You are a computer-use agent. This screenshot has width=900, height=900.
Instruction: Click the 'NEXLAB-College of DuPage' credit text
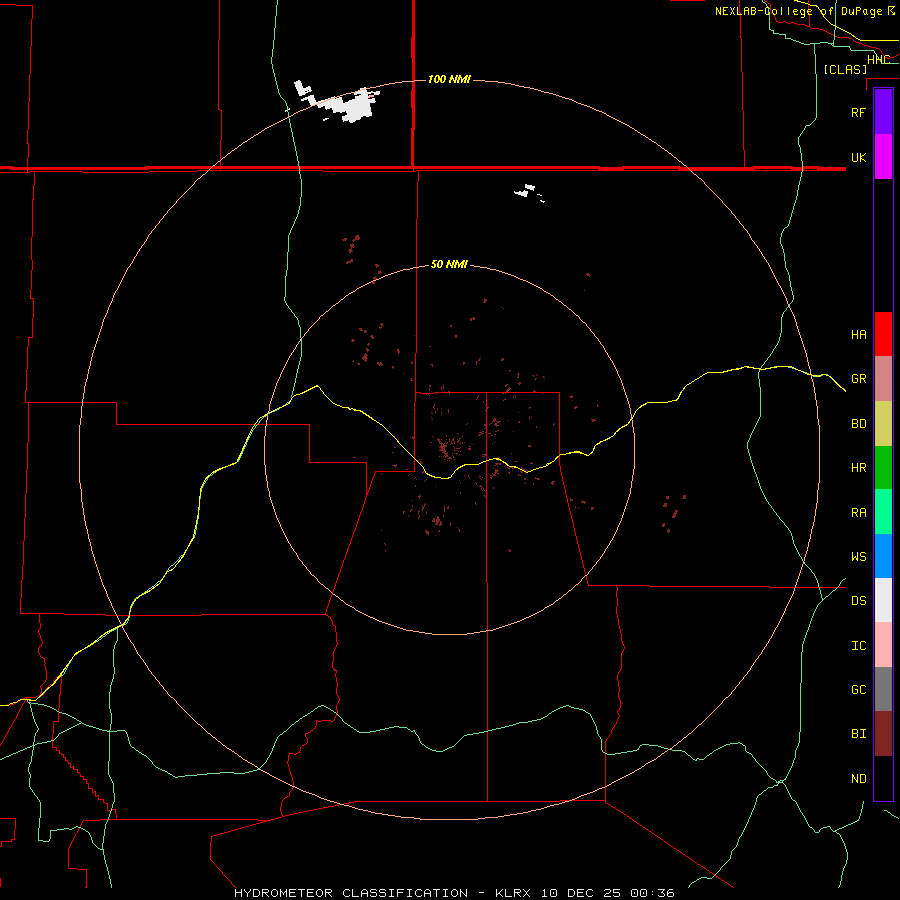(798, 11)
